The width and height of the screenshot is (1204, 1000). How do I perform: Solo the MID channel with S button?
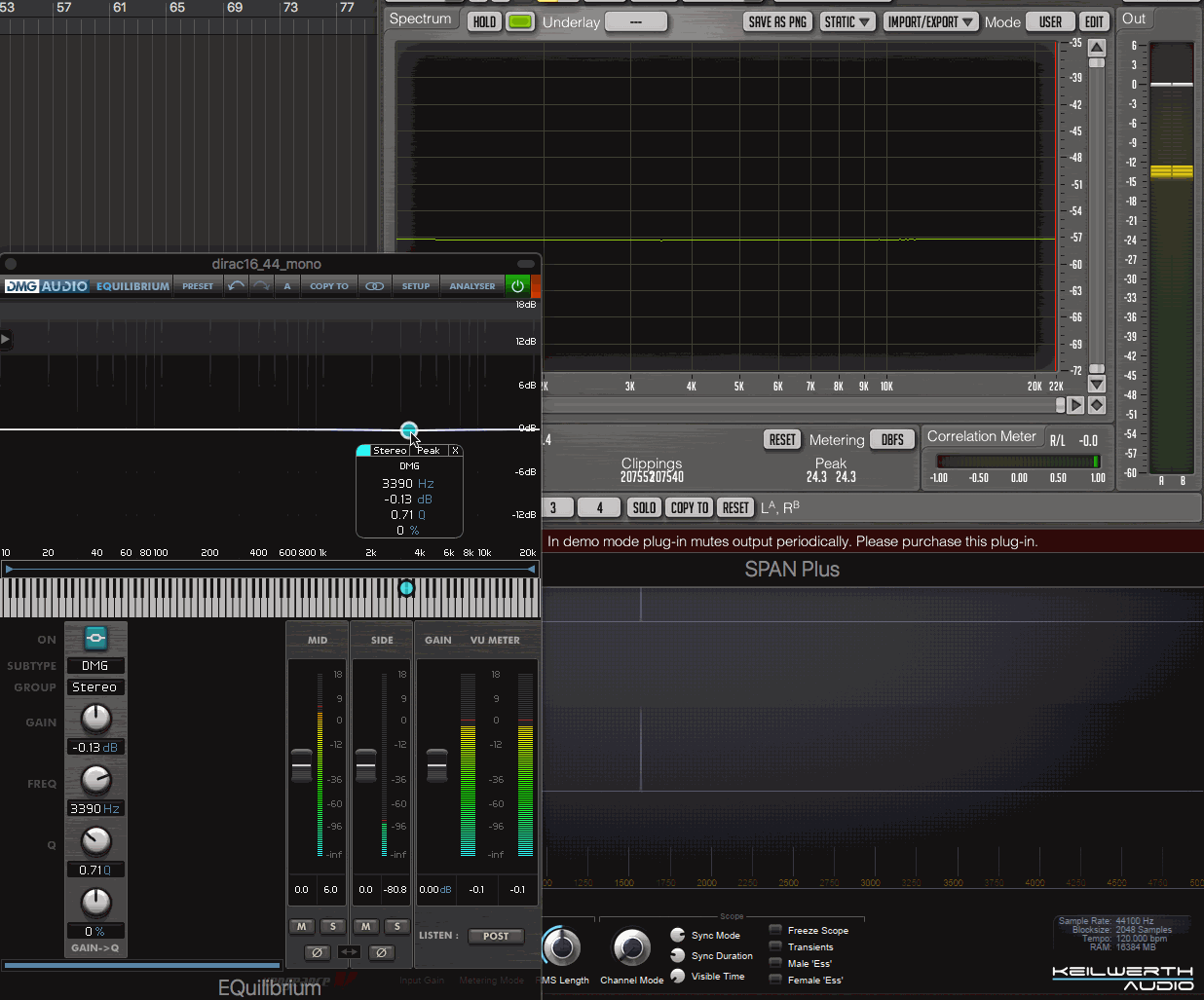pos(333,926)
